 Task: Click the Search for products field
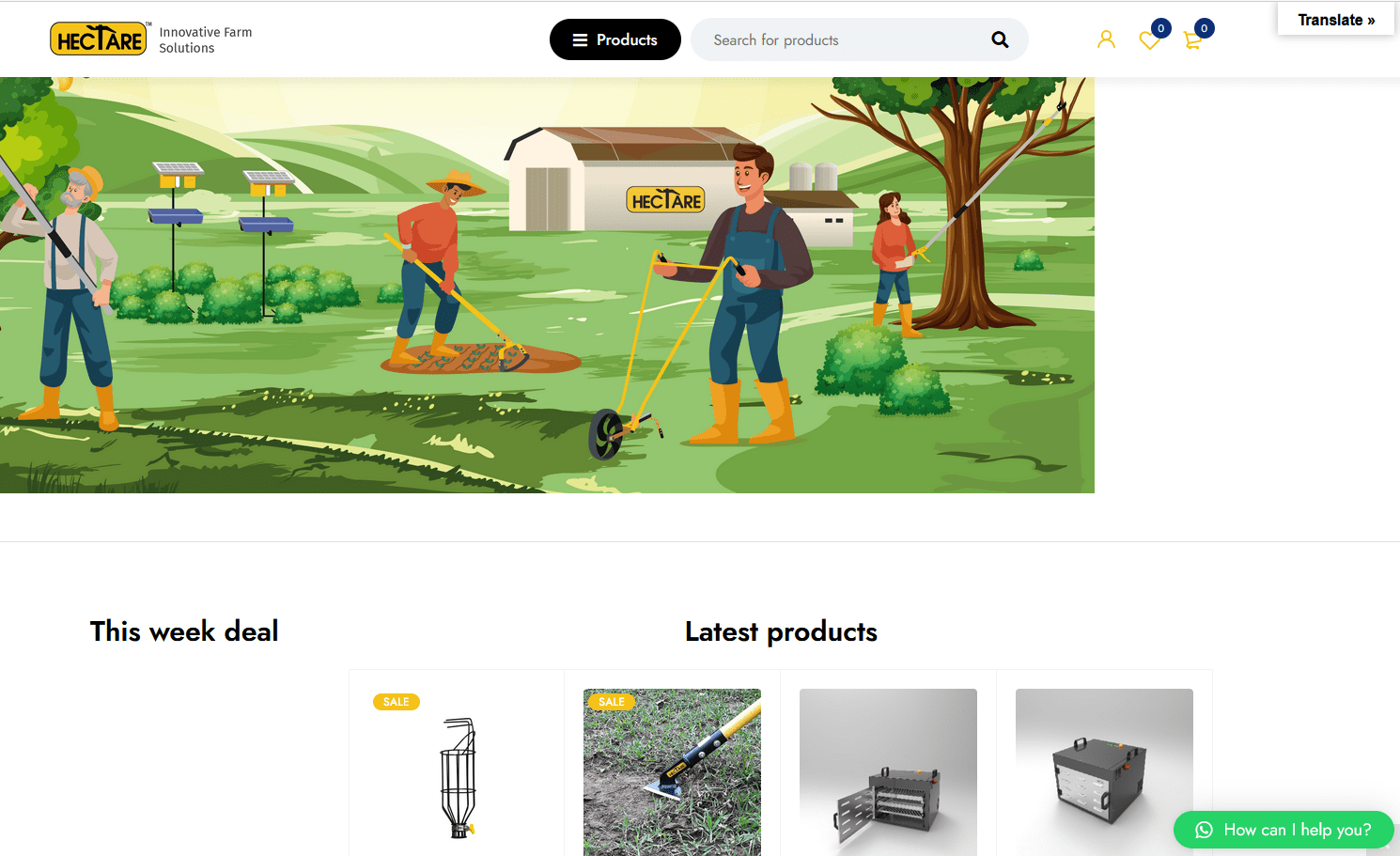point(846,39)
